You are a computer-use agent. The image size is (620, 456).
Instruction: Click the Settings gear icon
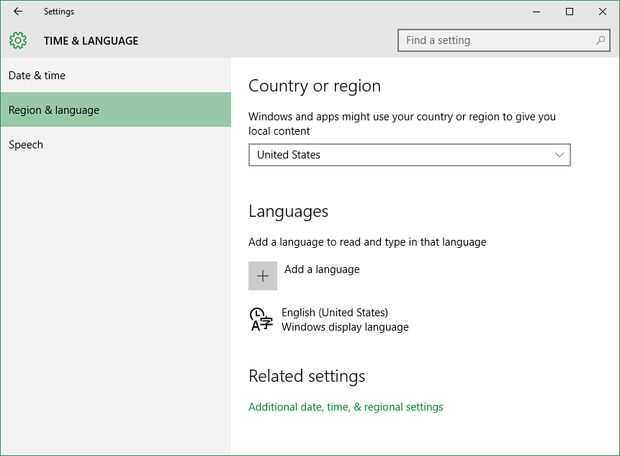tap(18, 40)
